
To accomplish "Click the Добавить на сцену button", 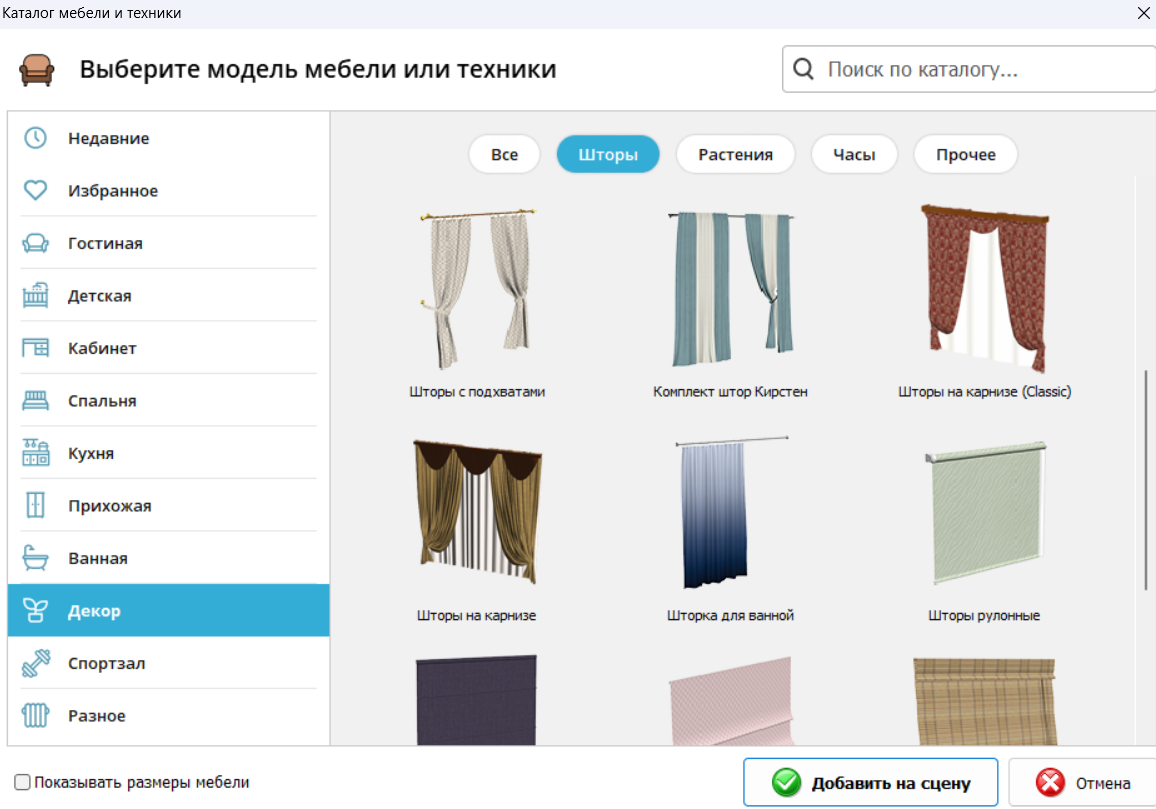I will tap(870, 782).
